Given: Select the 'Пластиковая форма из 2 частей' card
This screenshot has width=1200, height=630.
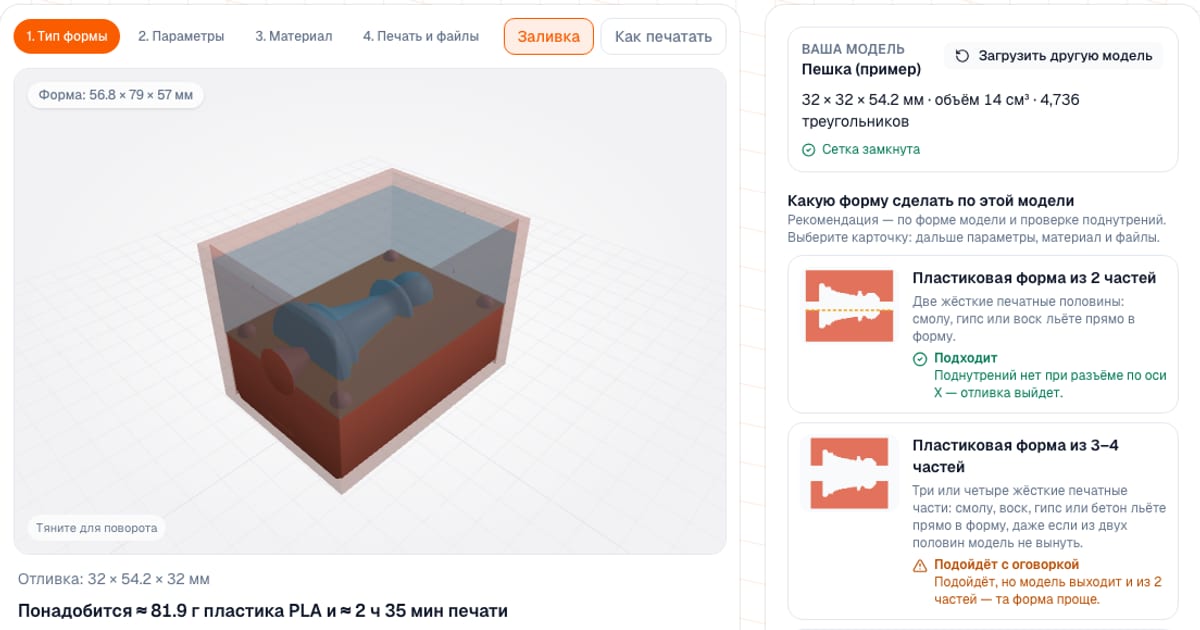Looking at the screenshot, I should click(982, 334).
